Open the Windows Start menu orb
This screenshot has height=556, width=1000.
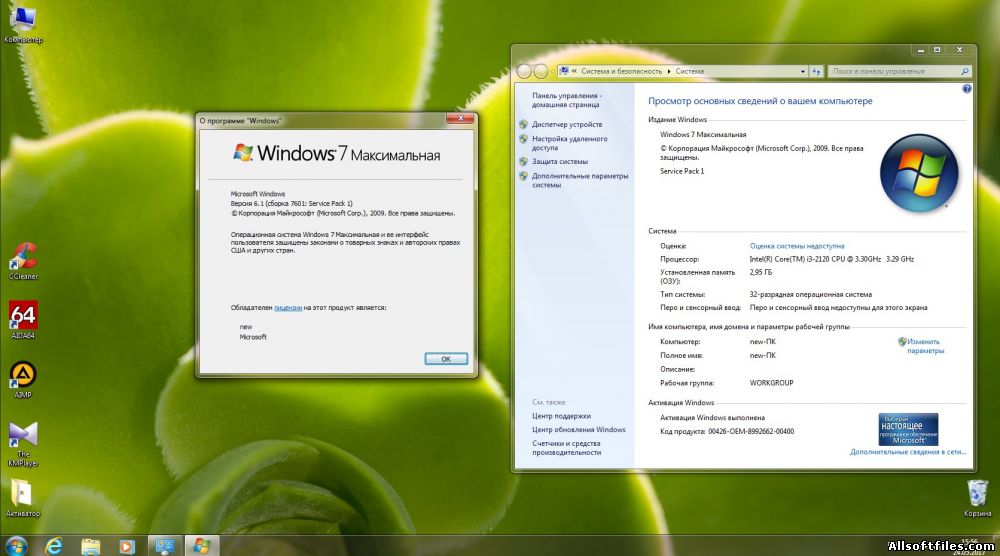point(15,546)
